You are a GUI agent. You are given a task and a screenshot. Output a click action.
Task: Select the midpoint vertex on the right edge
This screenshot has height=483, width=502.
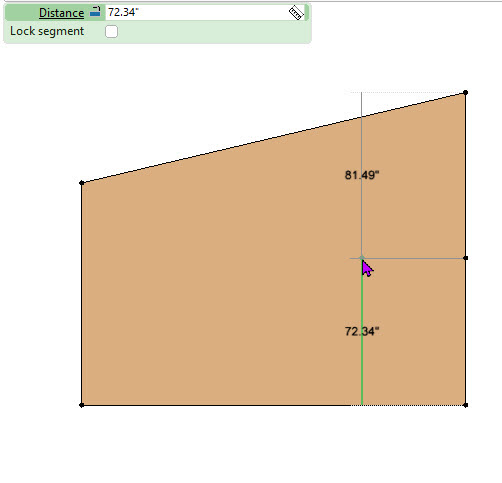[x=466, y=258]
